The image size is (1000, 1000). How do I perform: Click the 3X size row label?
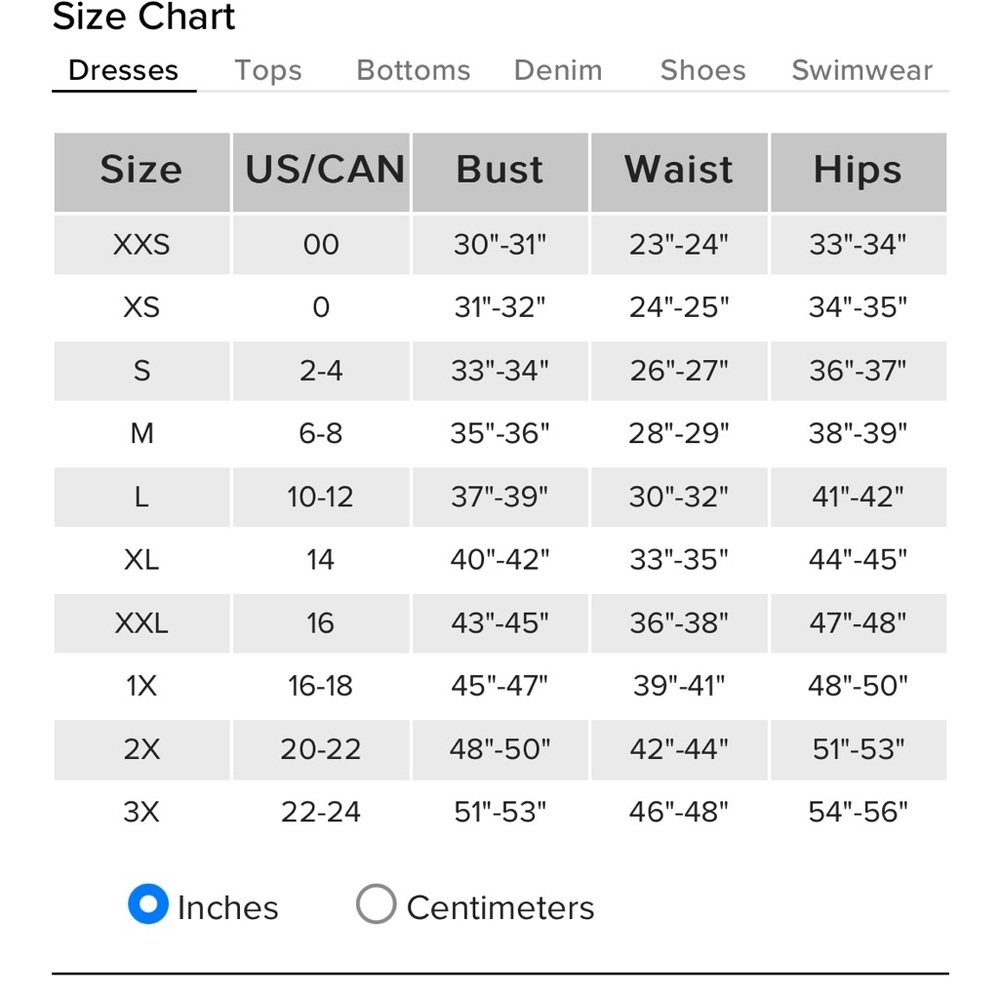tap(141, 812)
